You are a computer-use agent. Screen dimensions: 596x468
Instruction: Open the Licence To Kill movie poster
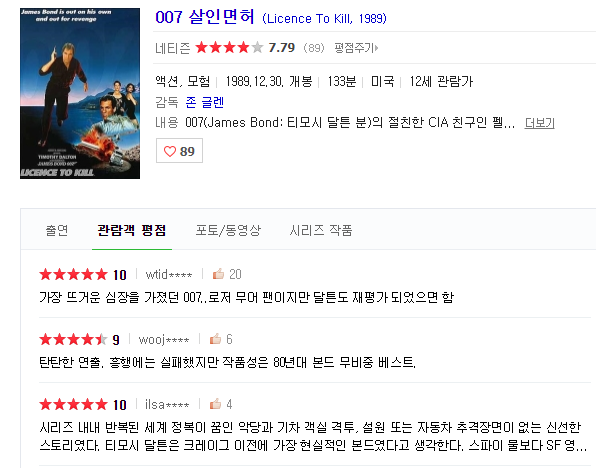tap(80, 94)
